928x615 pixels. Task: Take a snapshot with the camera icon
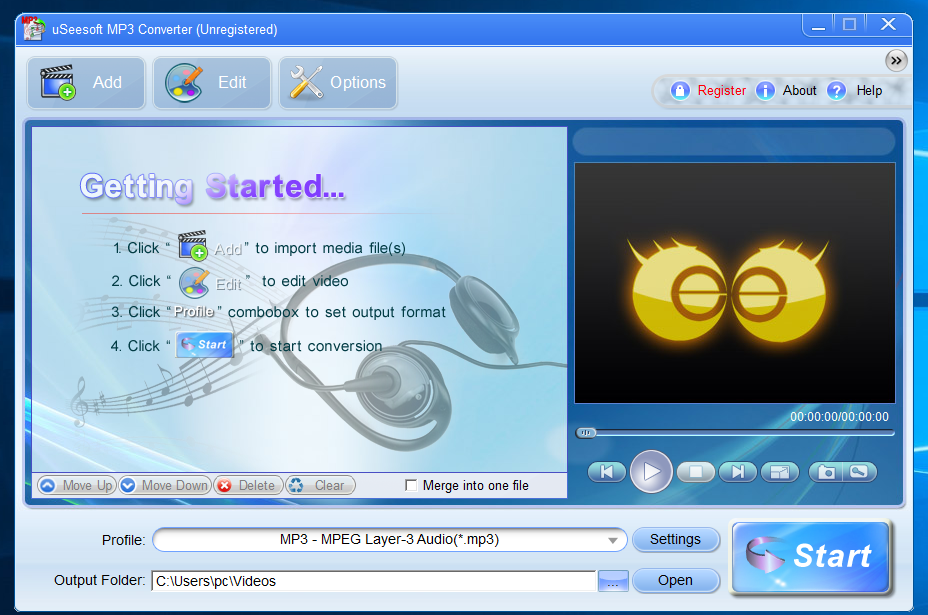826,472
